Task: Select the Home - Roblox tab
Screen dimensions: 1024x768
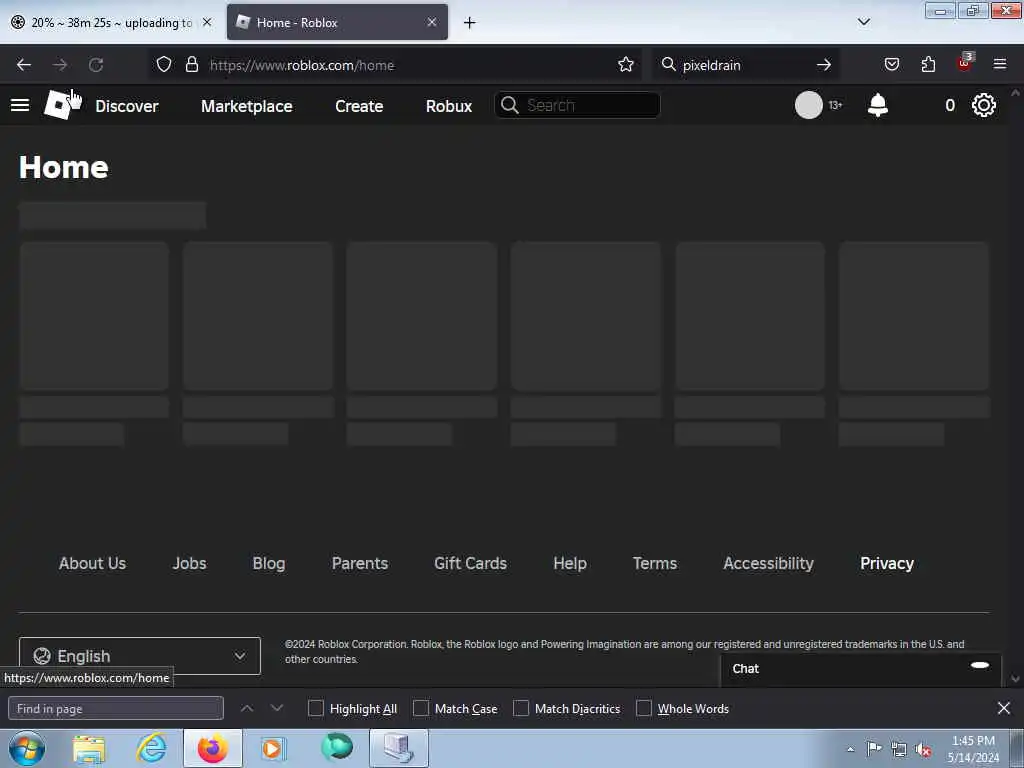Action: 337,22
